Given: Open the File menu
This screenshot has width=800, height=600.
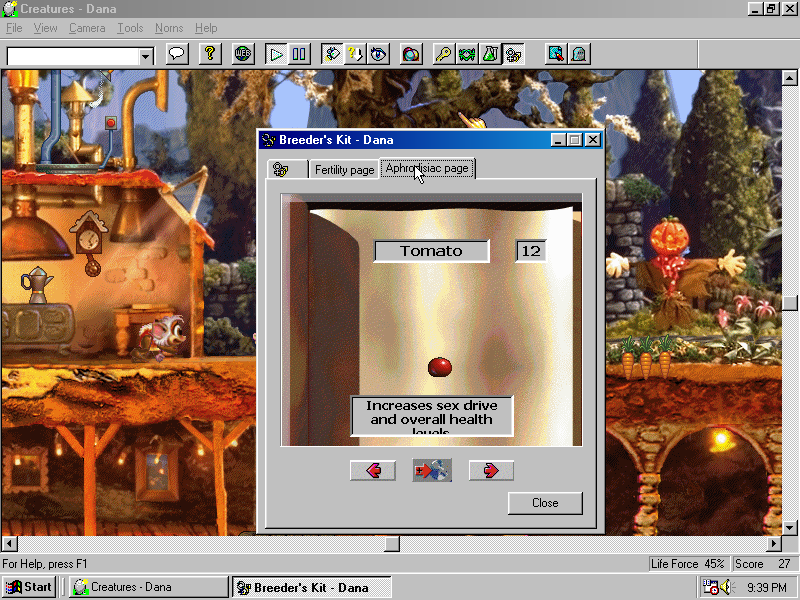Looking at the screenshot, I should pos(14,28).
